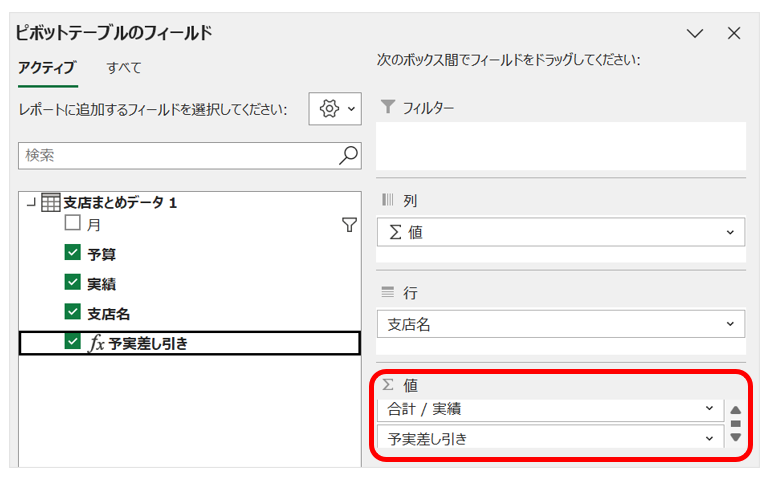
Task: Select the アクティブ tab
Action: click(x=47, y=68)
